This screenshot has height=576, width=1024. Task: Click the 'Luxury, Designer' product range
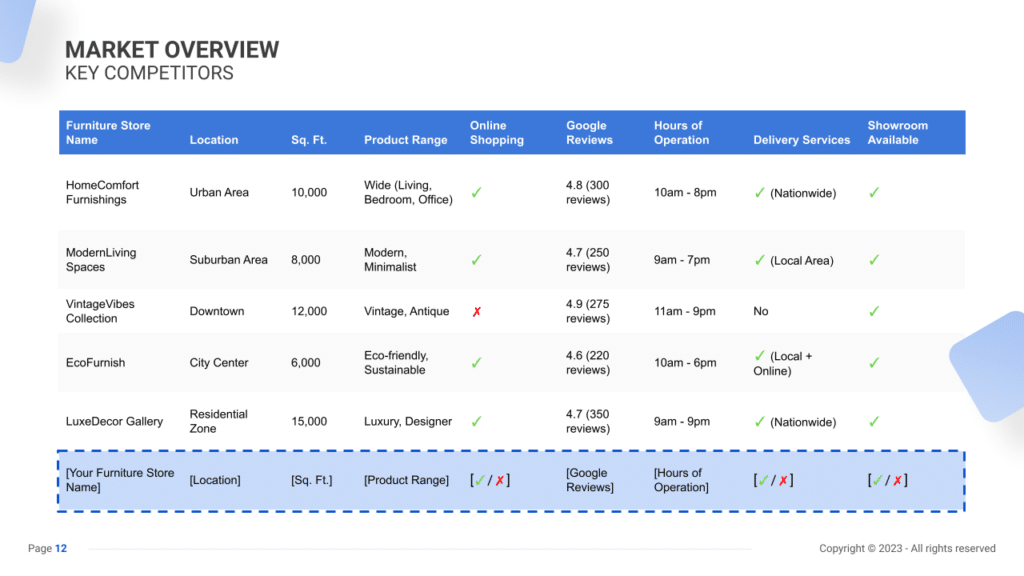(408, 421)
